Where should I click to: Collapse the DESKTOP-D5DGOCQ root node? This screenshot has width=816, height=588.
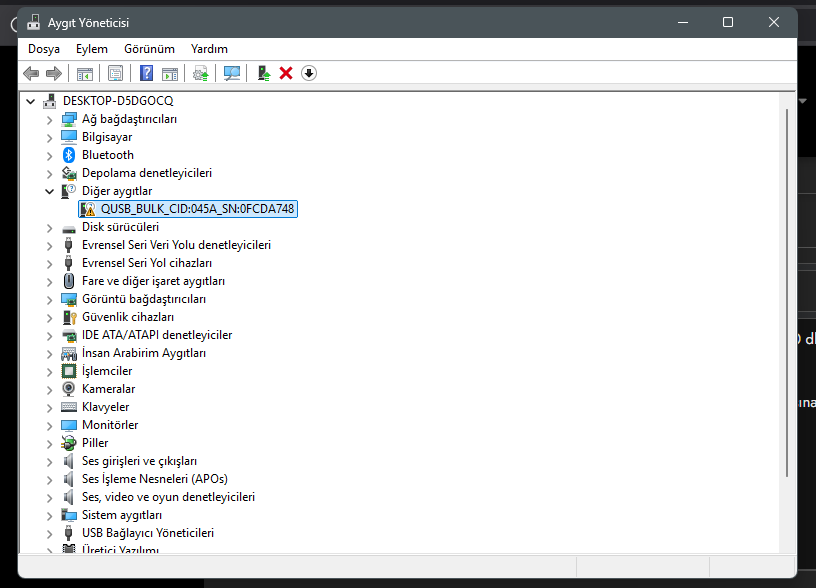pos(31,101)
